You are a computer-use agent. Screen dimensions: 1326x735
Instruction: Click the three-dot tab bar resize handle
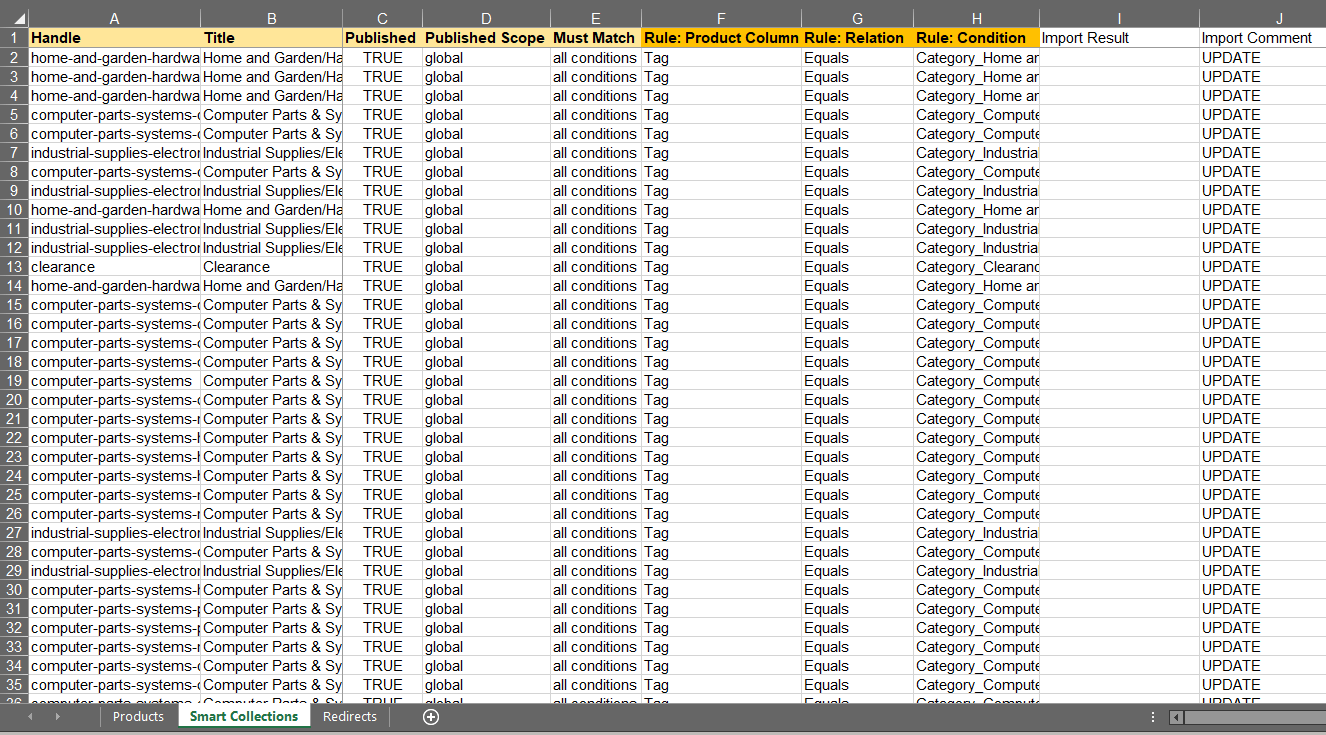(x=1153, y=717)
